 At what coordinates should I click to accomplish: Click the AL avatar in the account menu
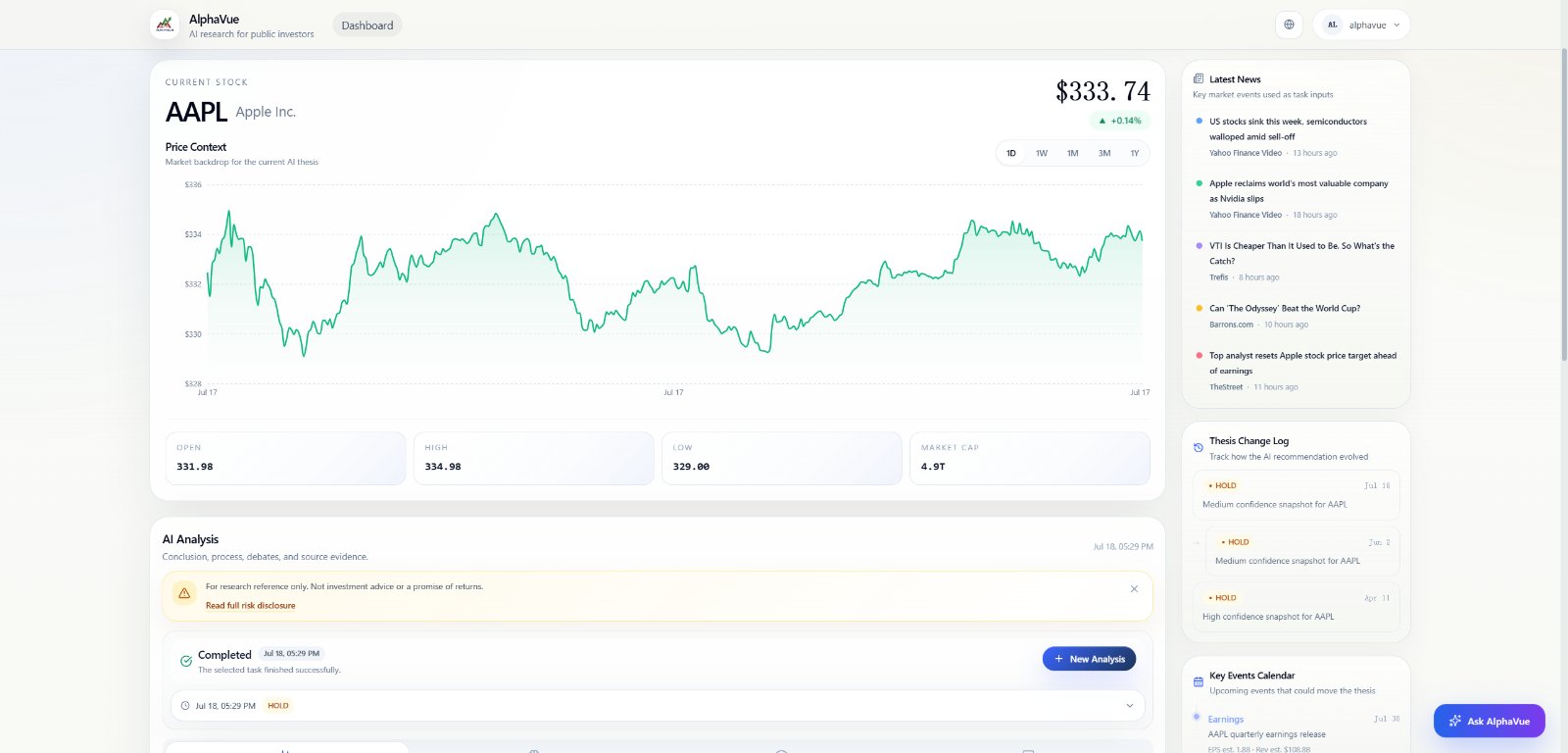[x=1332, y=25]
